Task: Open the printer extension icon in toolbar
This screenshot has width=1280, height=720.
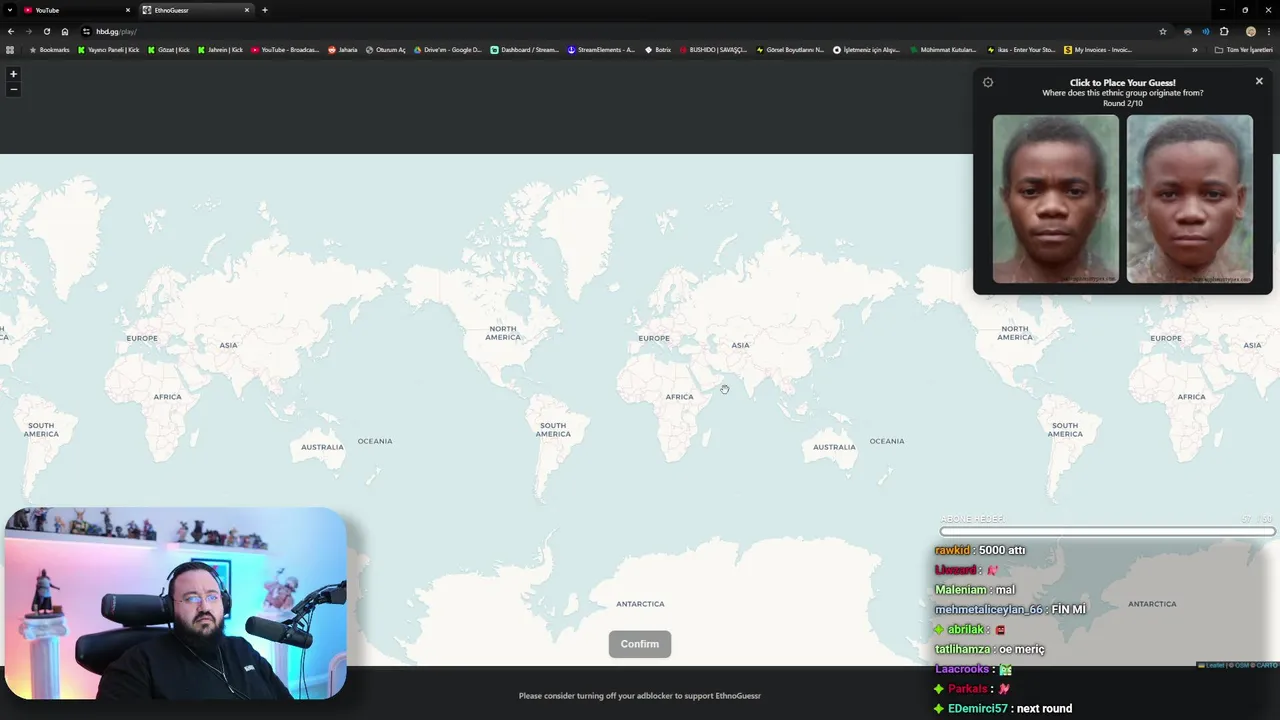Action: pos(1187,31)
